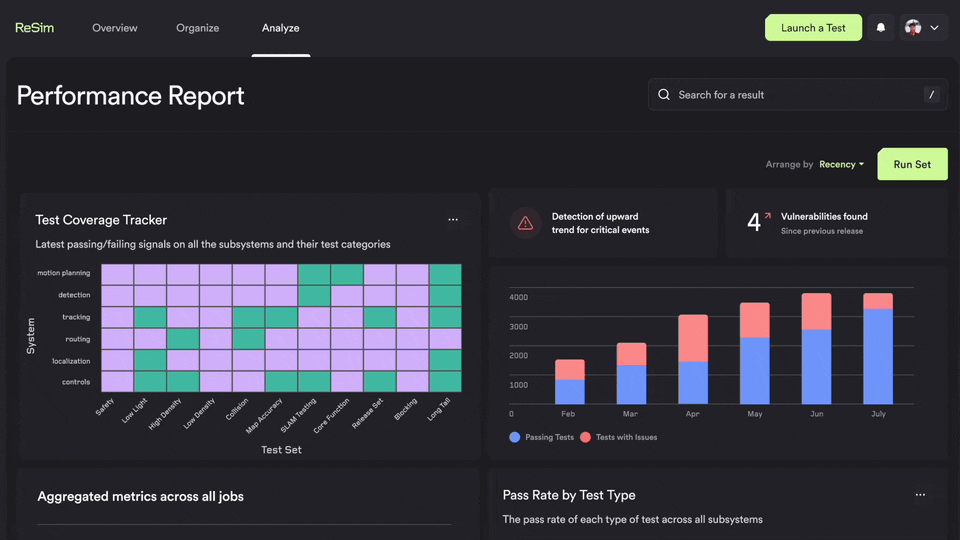960x540 pixels.
Task: Click Aggregated metrics across all jobs heading
Action: 140,497
